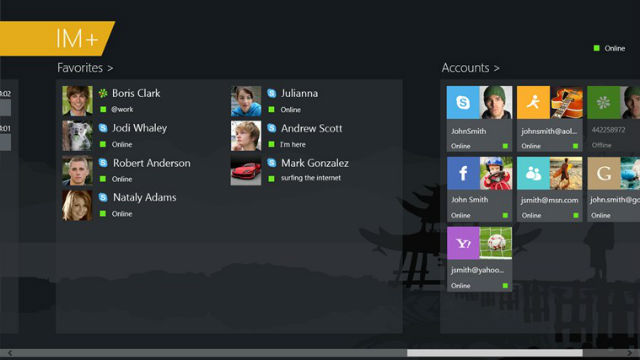The image size is (640, 360).
Task: Expand the Favorites section header
Action: [85, 68]
